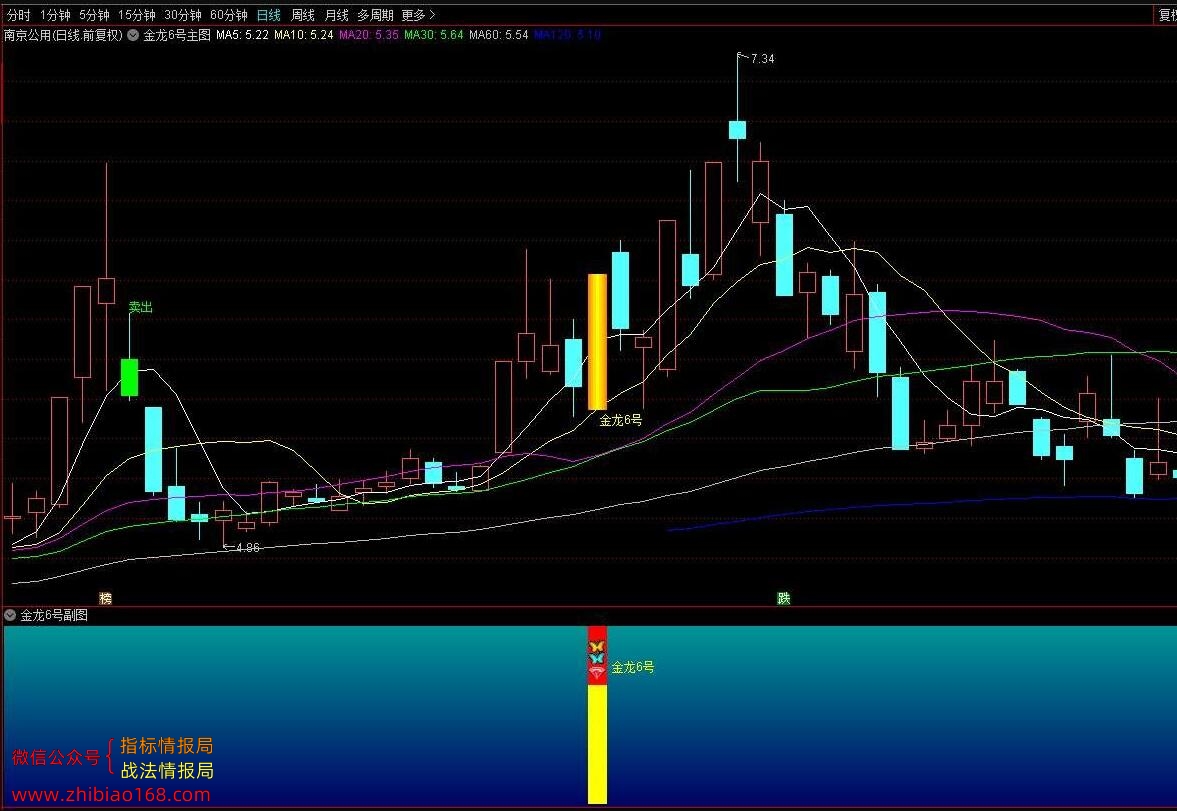Click the blue butterfly icon in the sub-chart
Image resolution: width=1177 pixels, height=811 pixels.
597,658
